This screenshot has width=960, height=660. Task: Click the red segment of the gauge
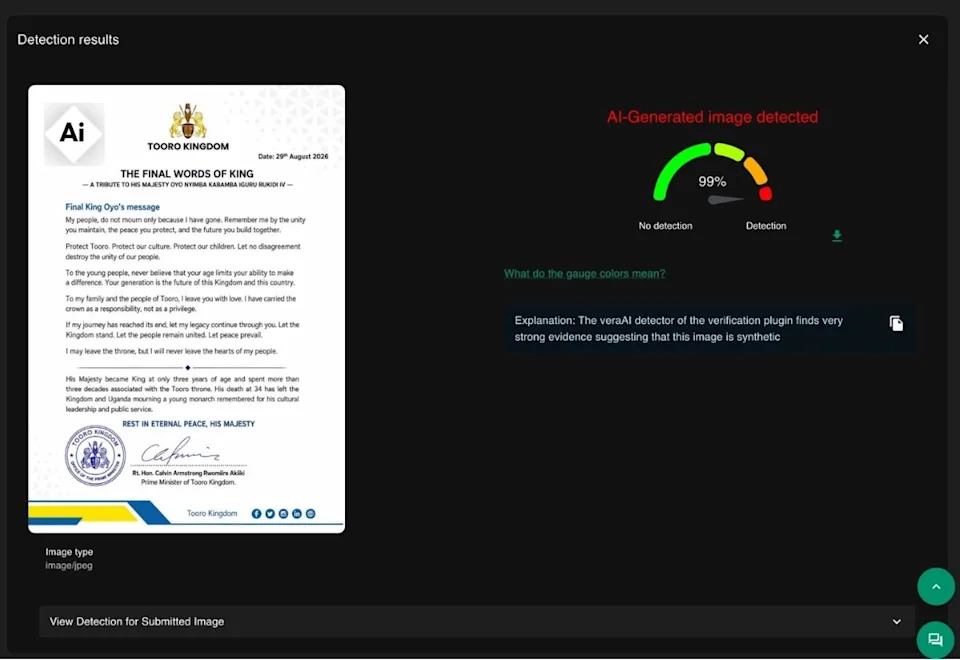(765, 193)
